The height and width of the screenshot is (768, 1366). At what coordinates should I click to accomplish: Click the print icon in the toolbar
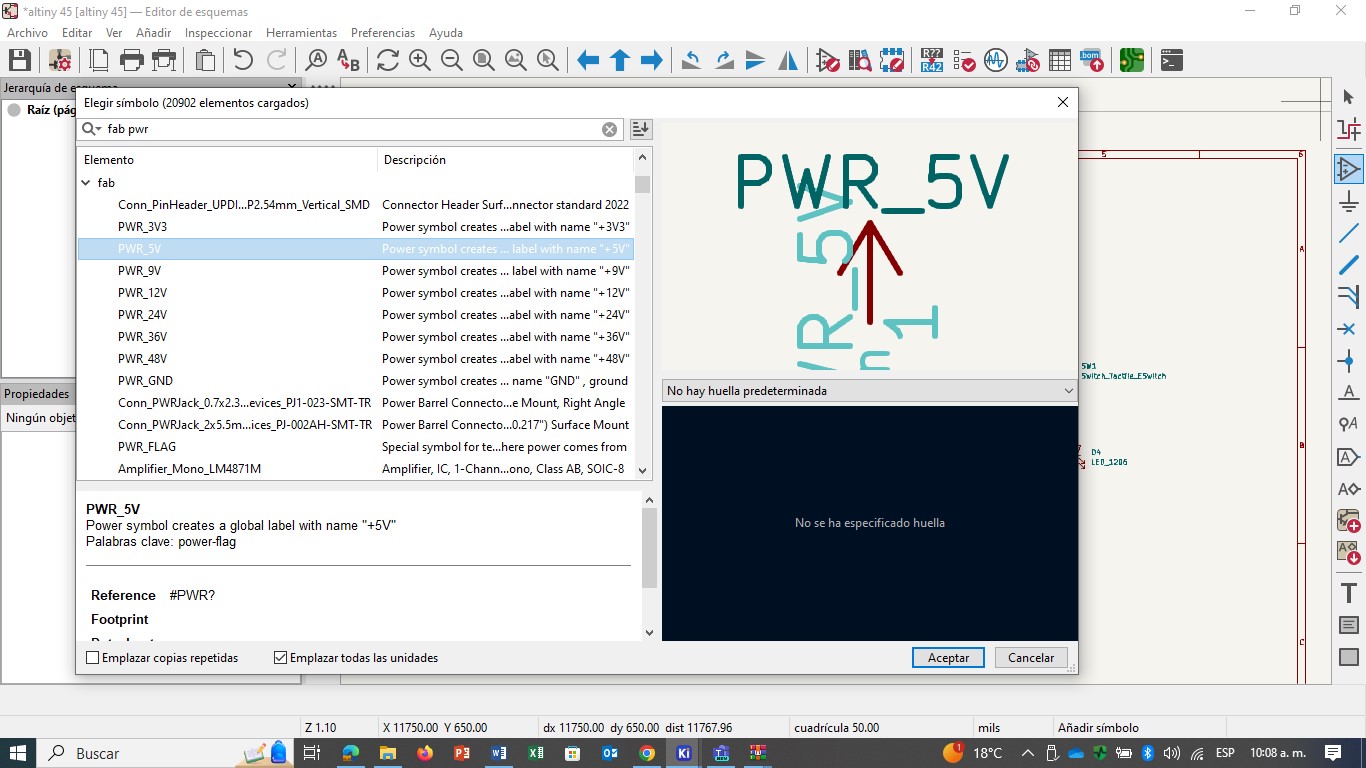(132, 60)
